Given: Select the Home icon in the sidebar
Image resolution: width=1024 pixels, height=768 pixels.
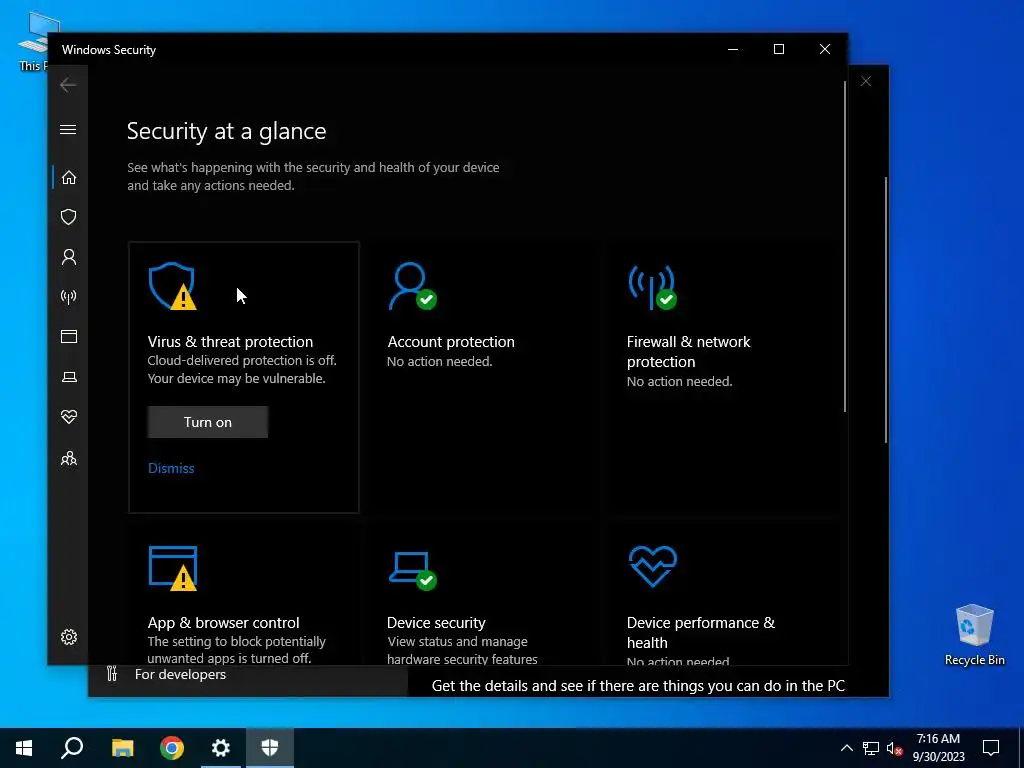Looking at the screenshot, I should click(69, 178).
